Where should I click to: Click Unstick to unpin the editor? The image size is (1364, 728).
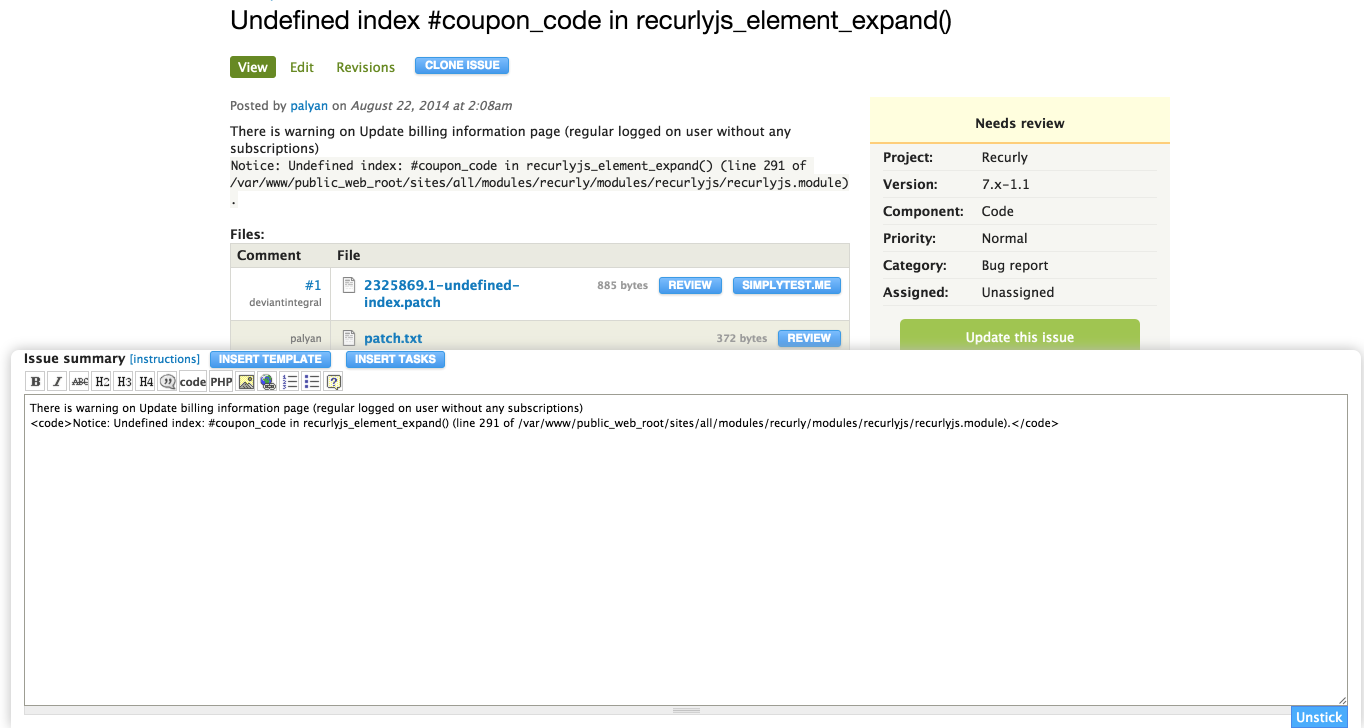pos(1319,717)
